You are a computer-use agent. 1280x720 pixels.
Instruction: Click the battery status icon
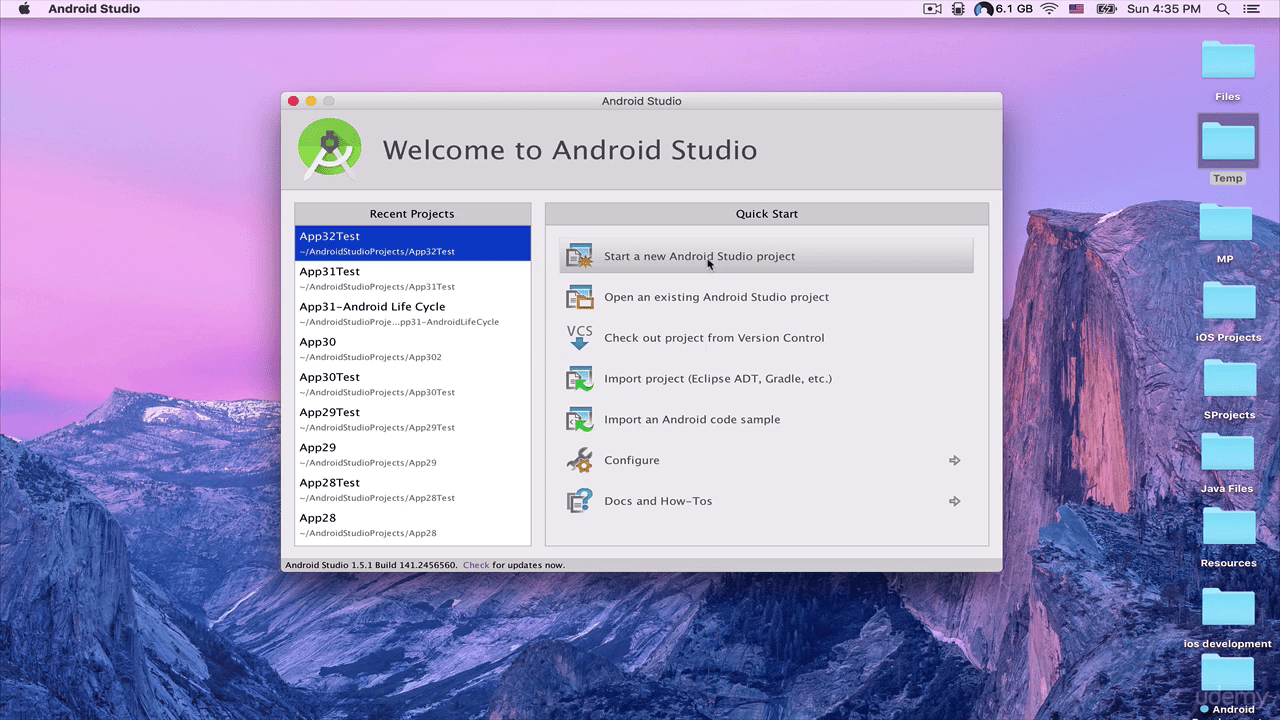click(x=1106, y=9)
